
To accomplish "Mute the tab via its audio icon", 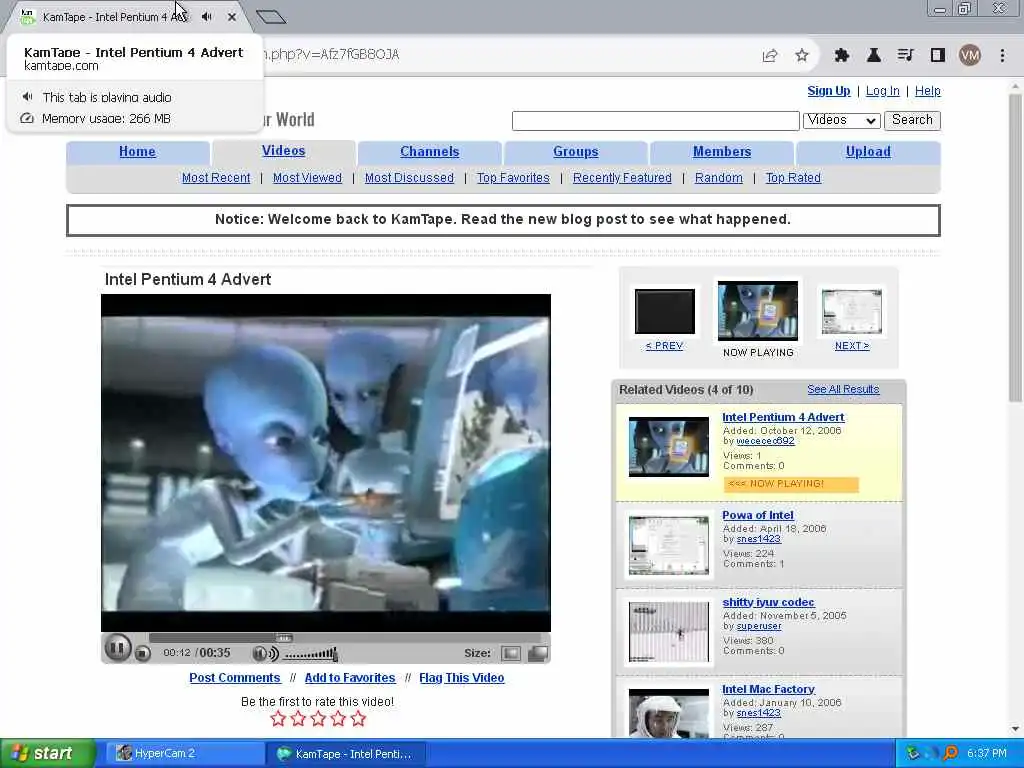I will pyautogui.click(x=207, y=17).
